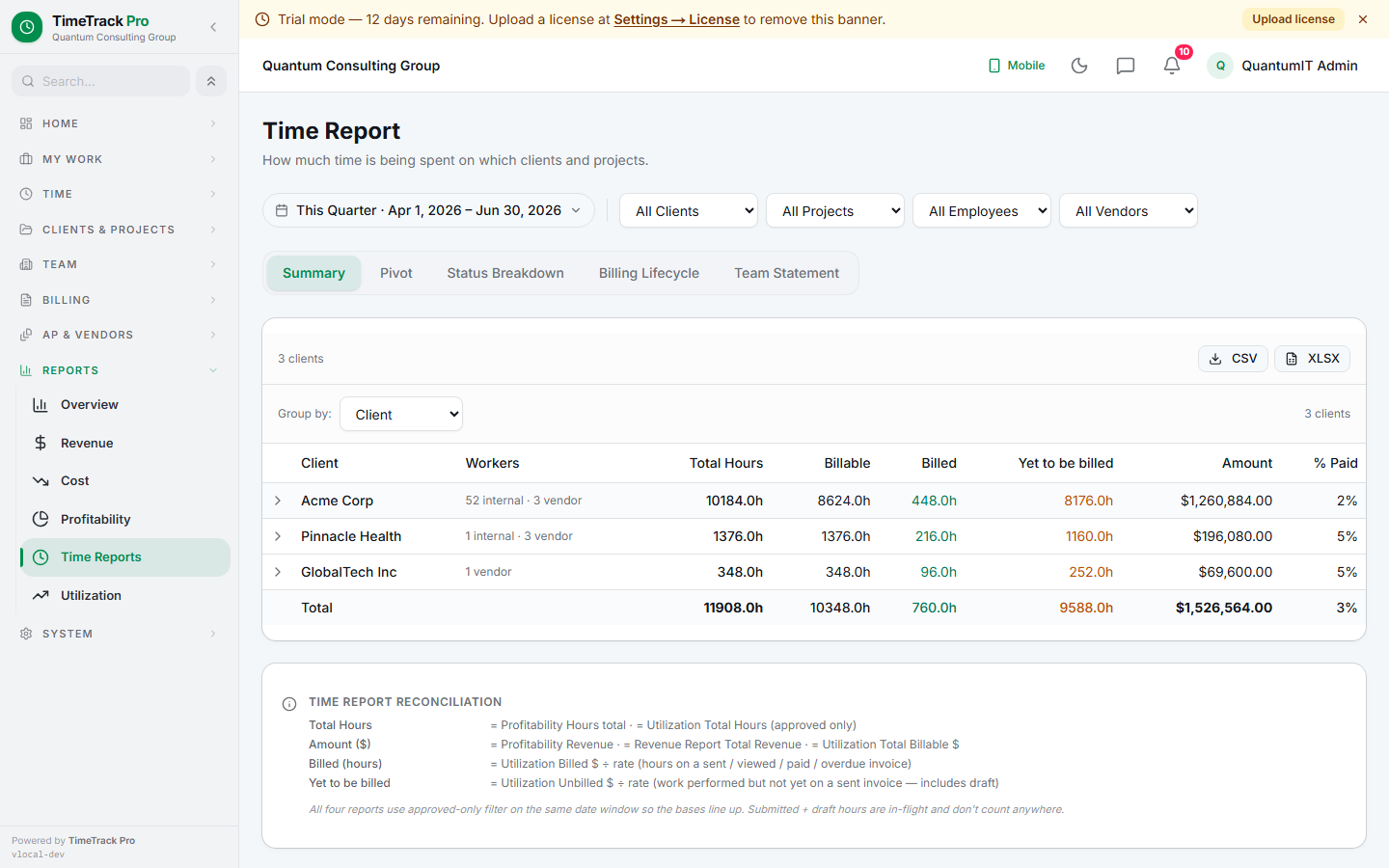The image size is (1389, 868).
Task: Switch to the Billing Lifecycle tab
Action: point(649,273)
